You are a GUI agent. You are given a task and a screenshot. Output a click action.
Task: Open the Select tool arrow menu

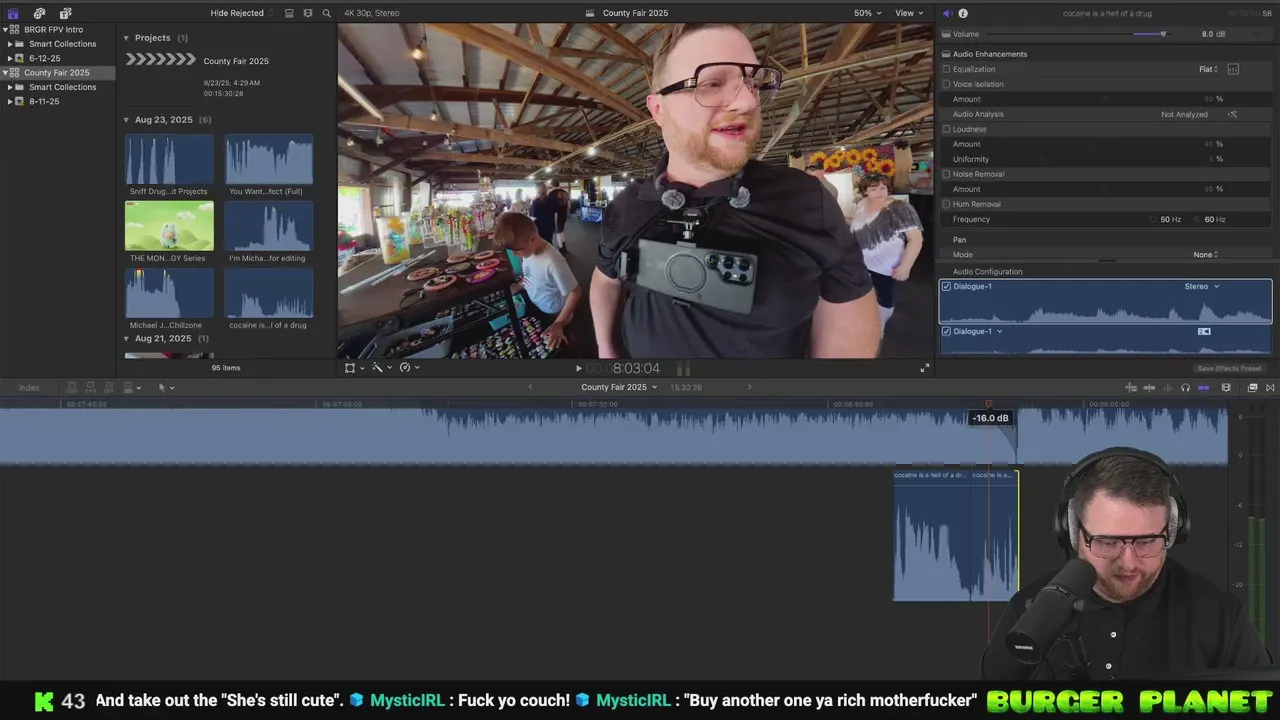165,387
